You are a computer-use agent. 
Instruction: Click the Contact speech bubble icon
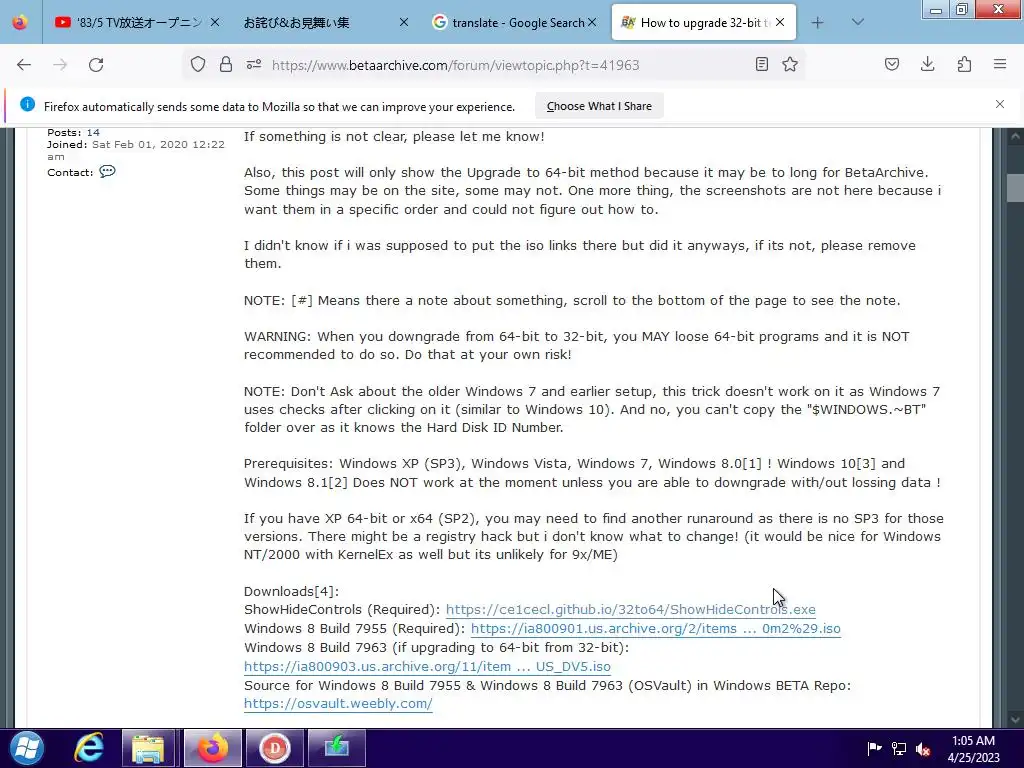pyautogui.click(x=107, y=171)
